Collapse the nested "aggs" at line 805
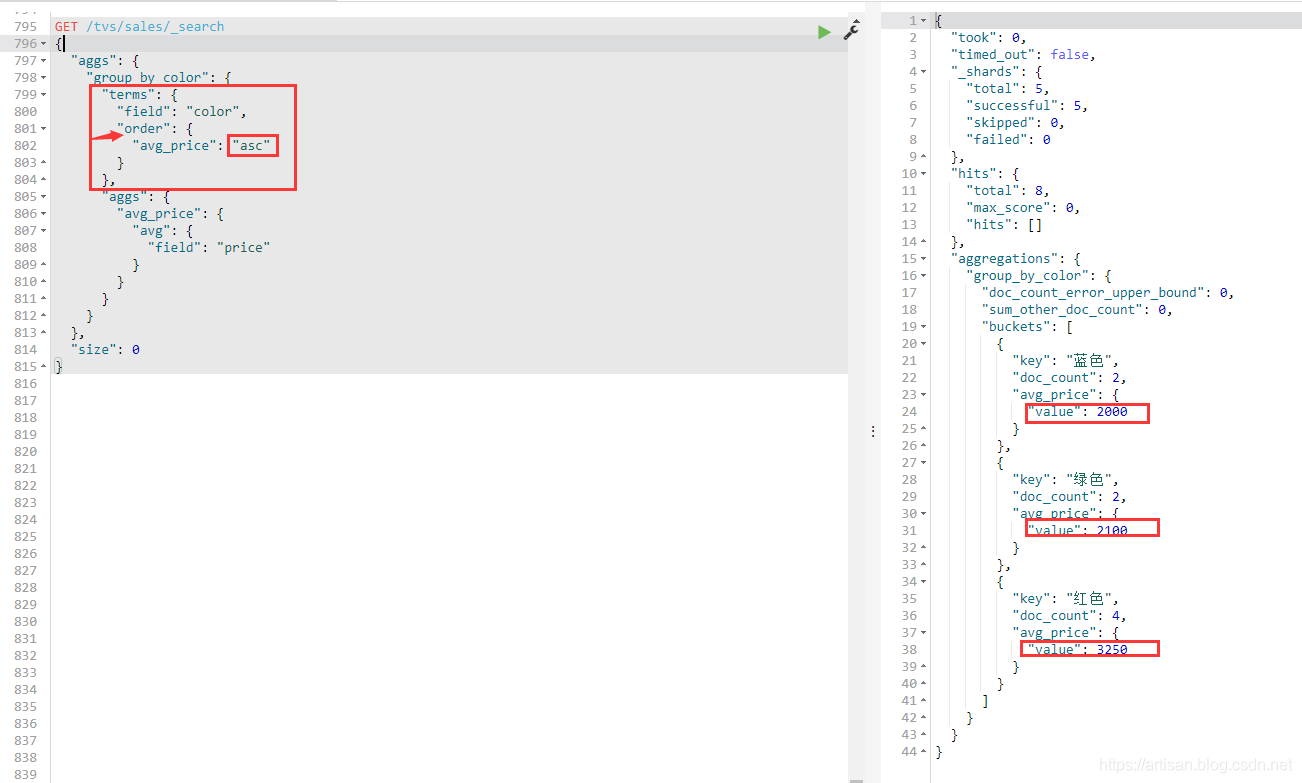Viewport: 1302px width, 783px height. coord(44,197)
